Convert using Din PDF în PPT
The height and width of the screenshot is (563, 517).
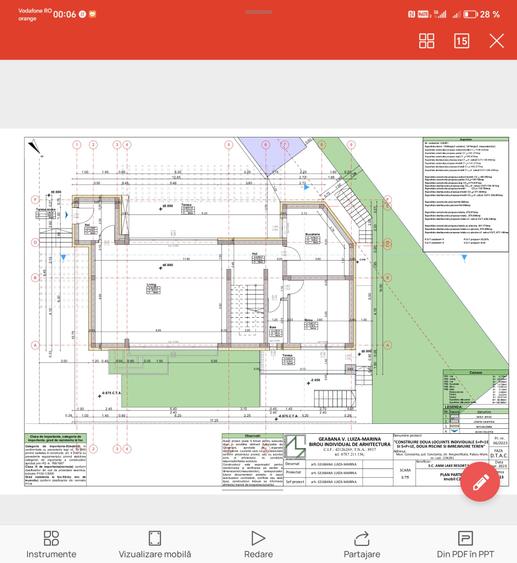(x=465, y=544)
